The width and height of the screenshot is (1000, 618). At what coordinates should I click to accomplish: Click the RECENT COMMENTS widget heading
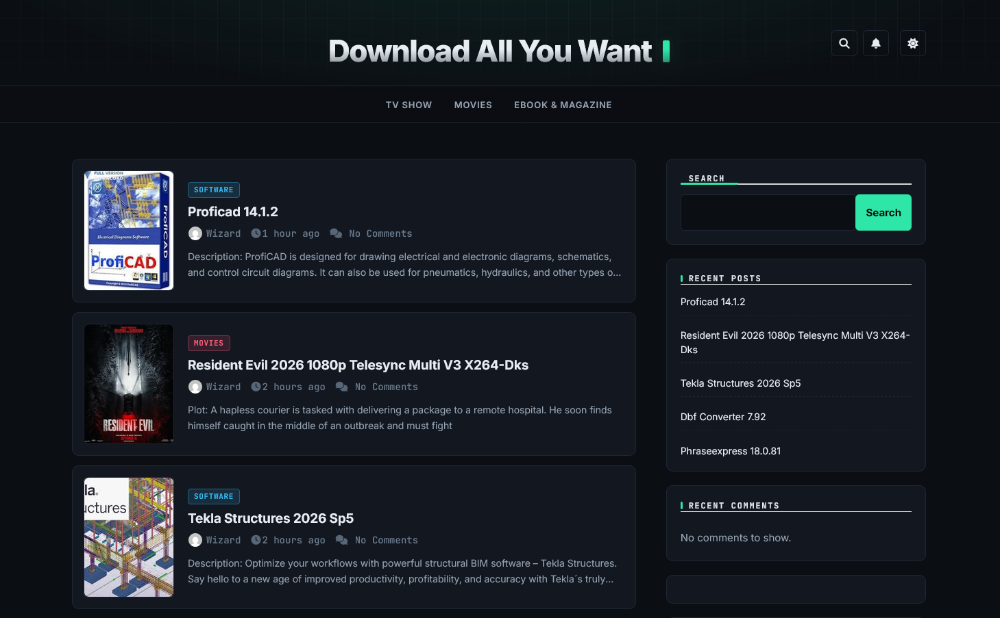733,505
